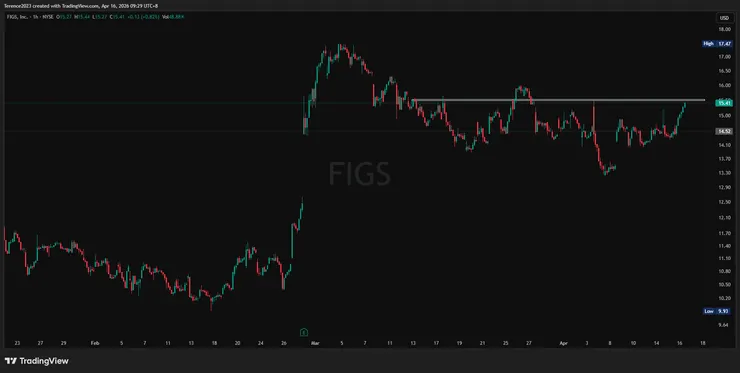The image size is (740, 373).
Task: Click the 'FIGS, Inc.' symbol title
Action: tap(18, 17)
